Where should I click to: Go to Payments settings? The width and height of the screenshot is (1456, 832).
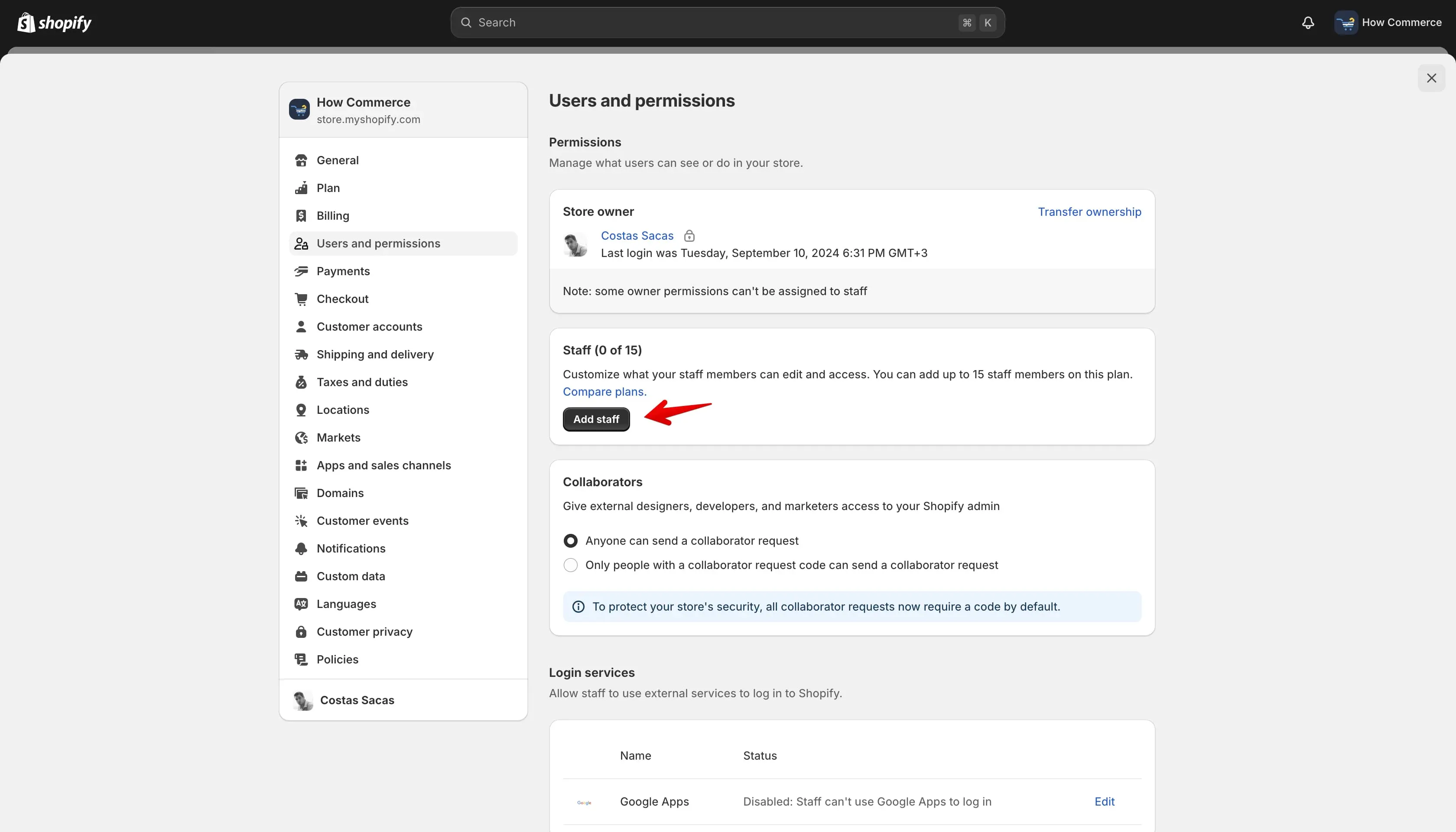(x=403, y=271)
